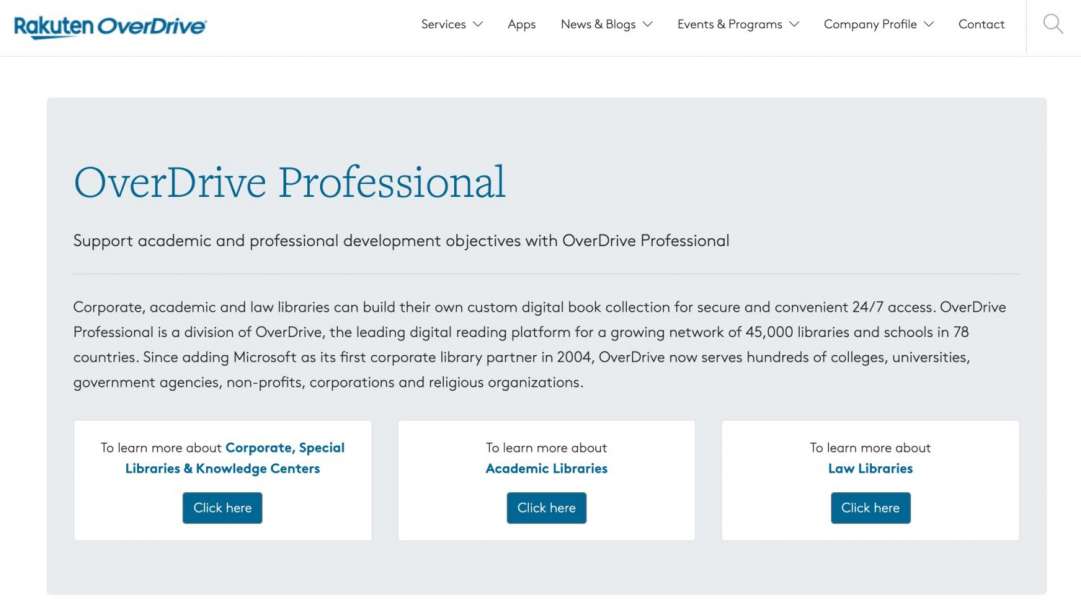Open the Company Profile menu label
This screenshot has width=1081, height=614.
pyautogui.click(x=870, y=24)
